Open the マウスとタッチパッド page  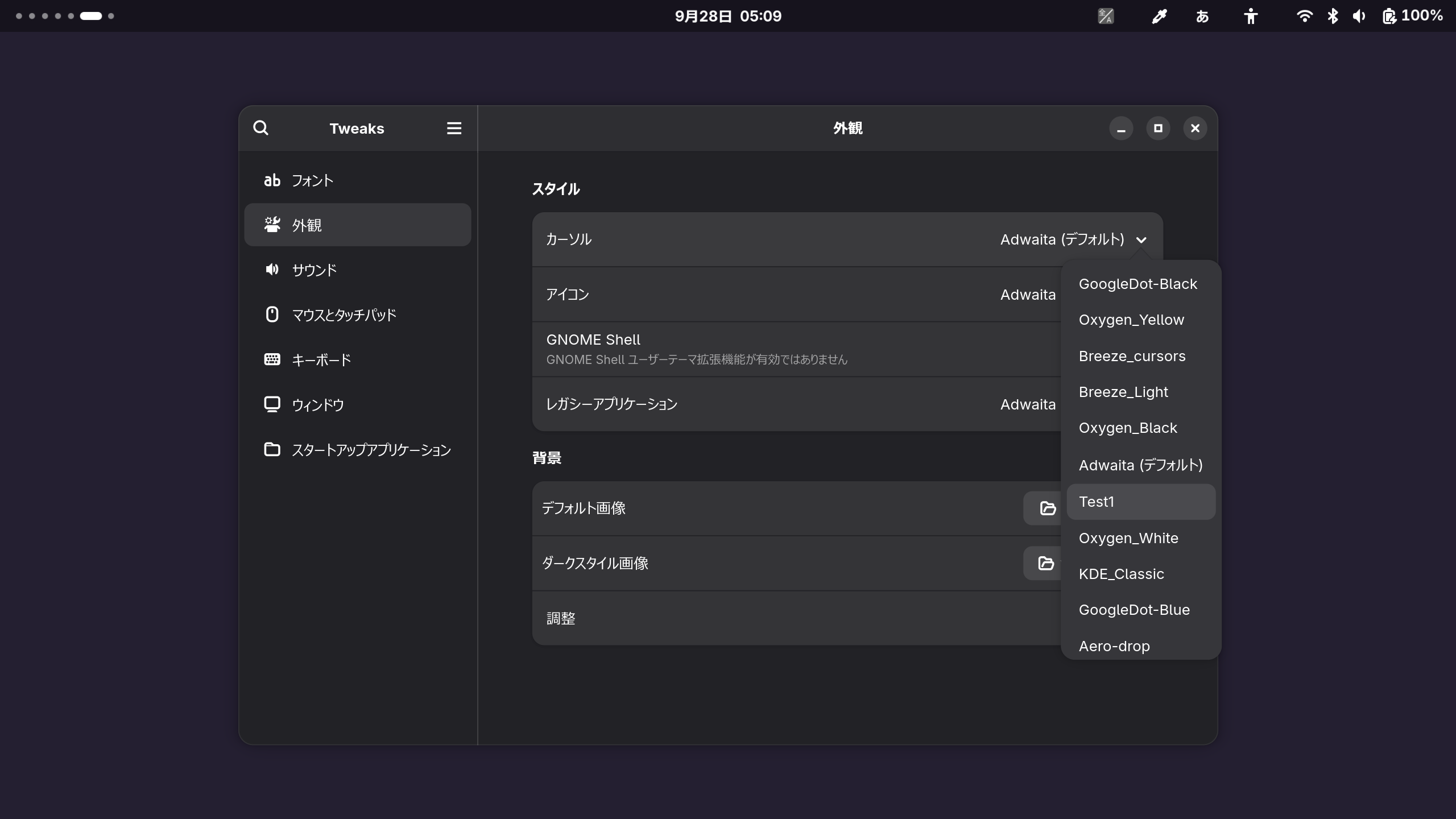358,315
